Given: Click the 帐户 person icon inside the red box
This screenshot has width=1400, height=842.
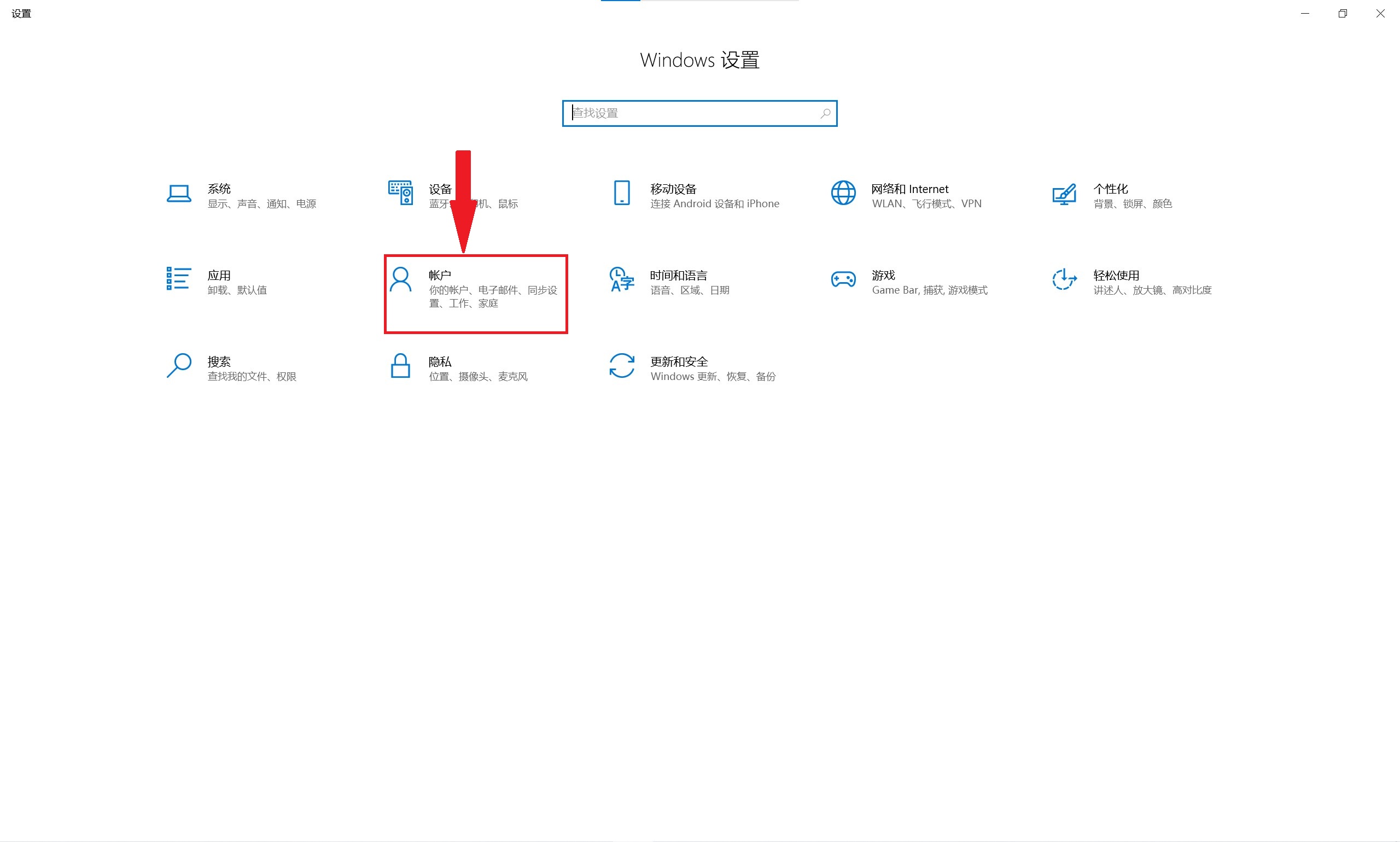Looking at the screenshot, I should (x=401, y=281).
